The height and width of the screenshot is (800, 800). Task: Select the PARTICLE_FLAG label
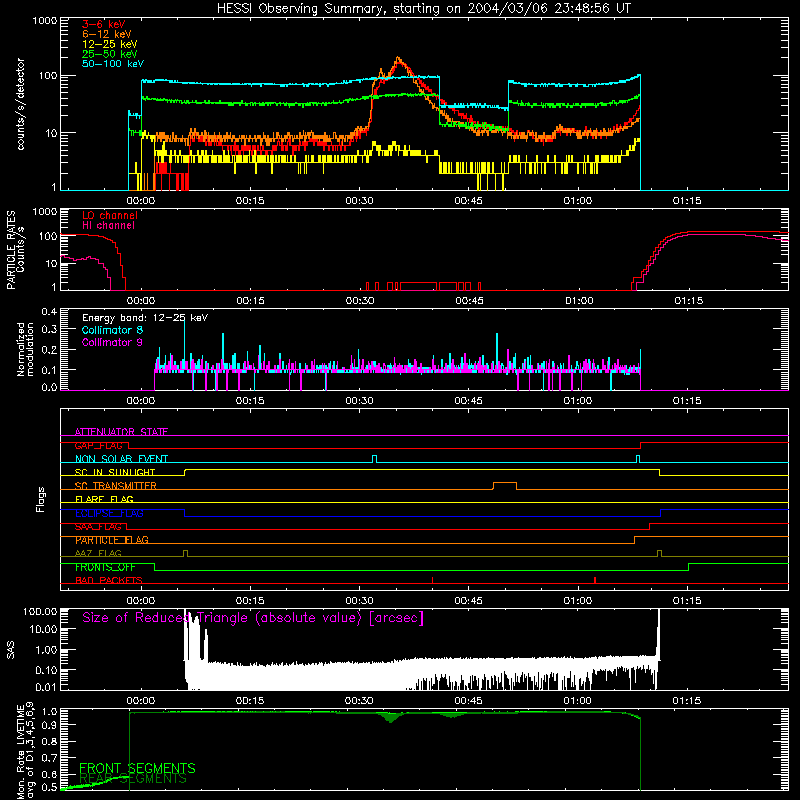pyautogui.click(x=112, y=540)
